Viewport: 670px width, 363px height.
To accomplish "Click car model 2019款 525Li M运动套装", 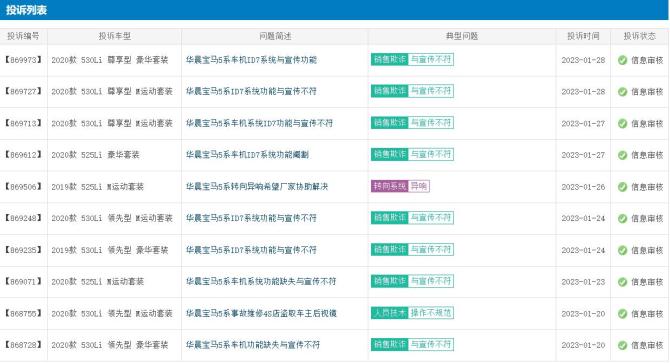I will [97, 187].
